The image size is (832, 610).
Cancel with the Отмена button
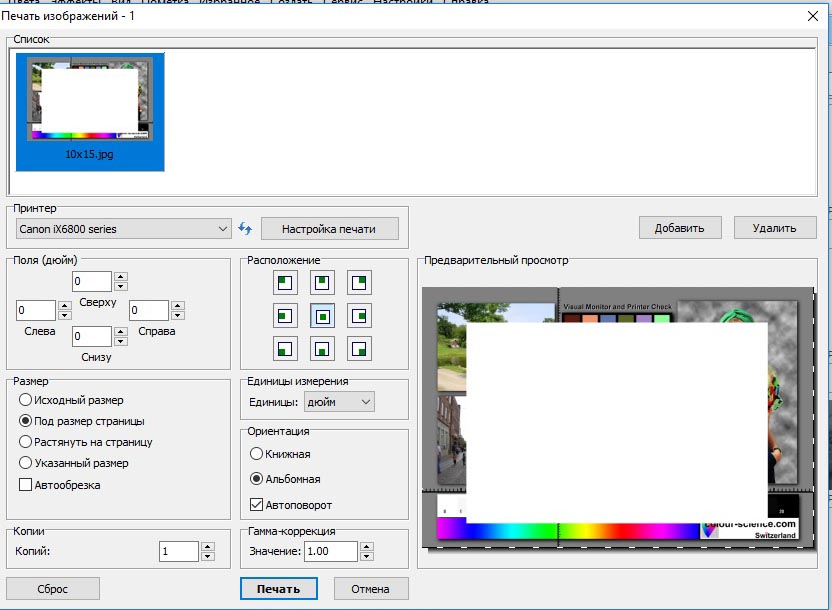[x=371, y=589]
